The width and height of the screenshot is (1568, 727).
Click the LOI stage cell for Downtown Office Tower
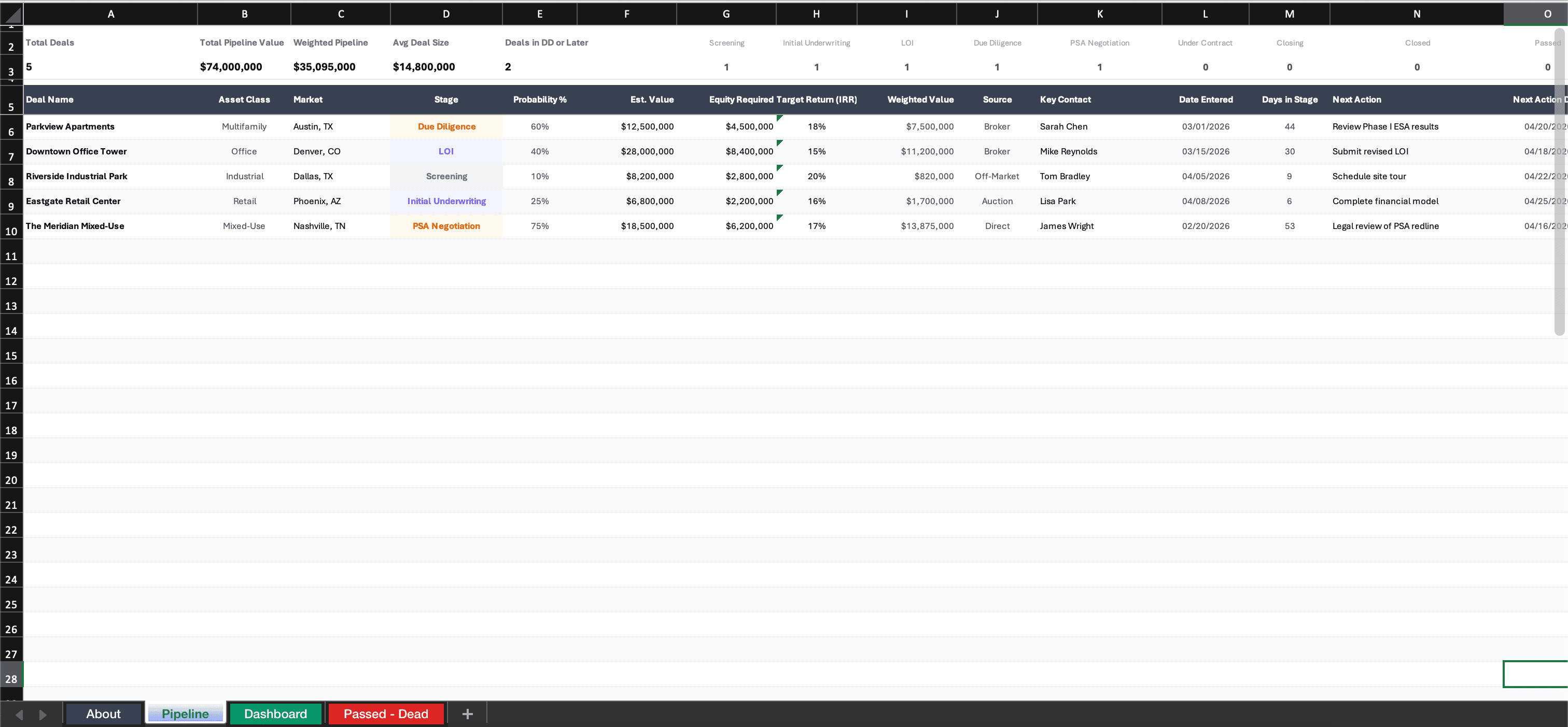click(446, 151)
